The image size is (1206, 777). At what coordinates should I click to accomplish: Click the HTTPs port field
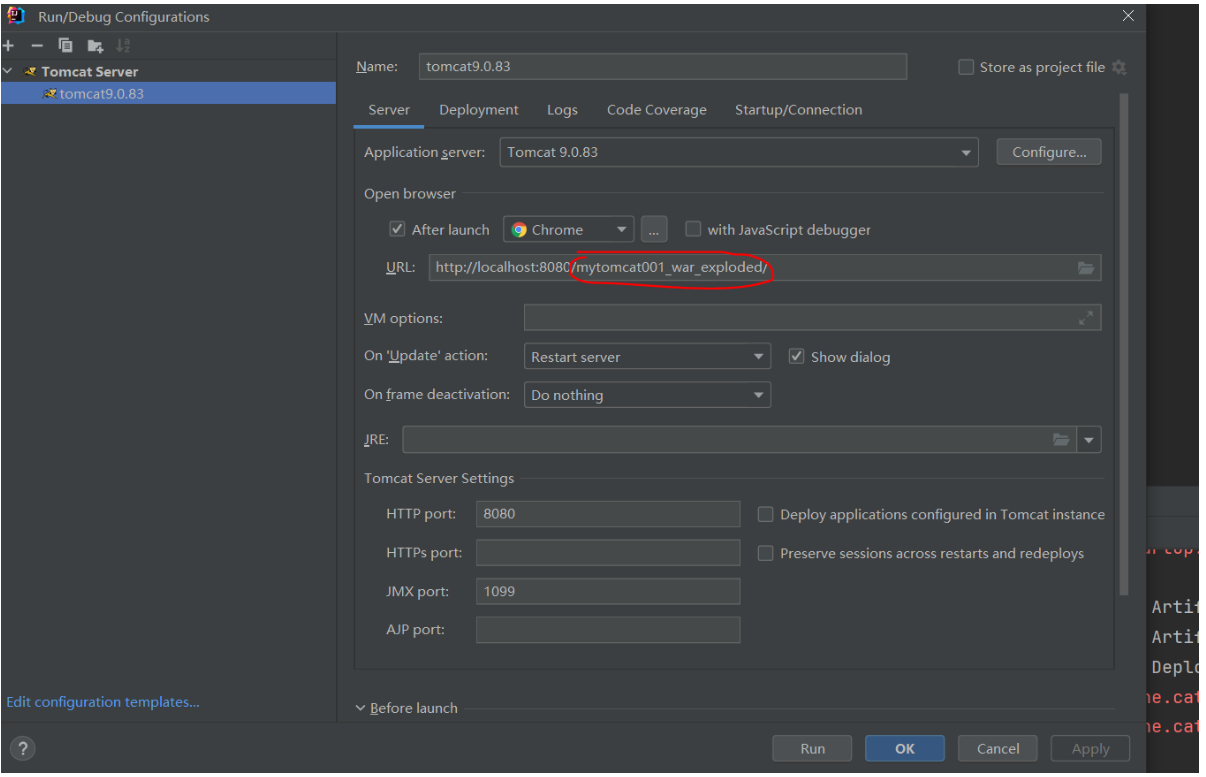(608, 553)
